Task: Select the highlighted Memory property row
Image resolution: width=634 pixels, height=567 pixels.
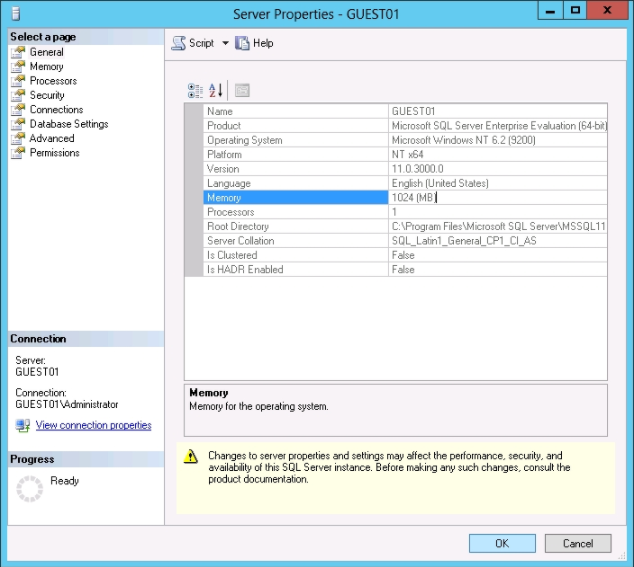Action: [405, 197]
